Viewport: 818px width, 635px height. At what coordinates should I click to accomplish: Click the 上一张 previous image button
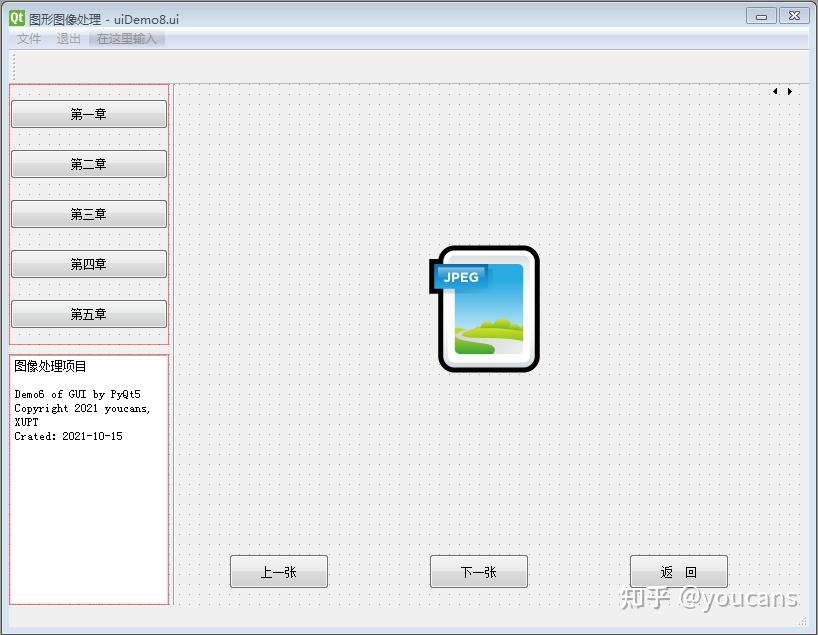(279, 572)
